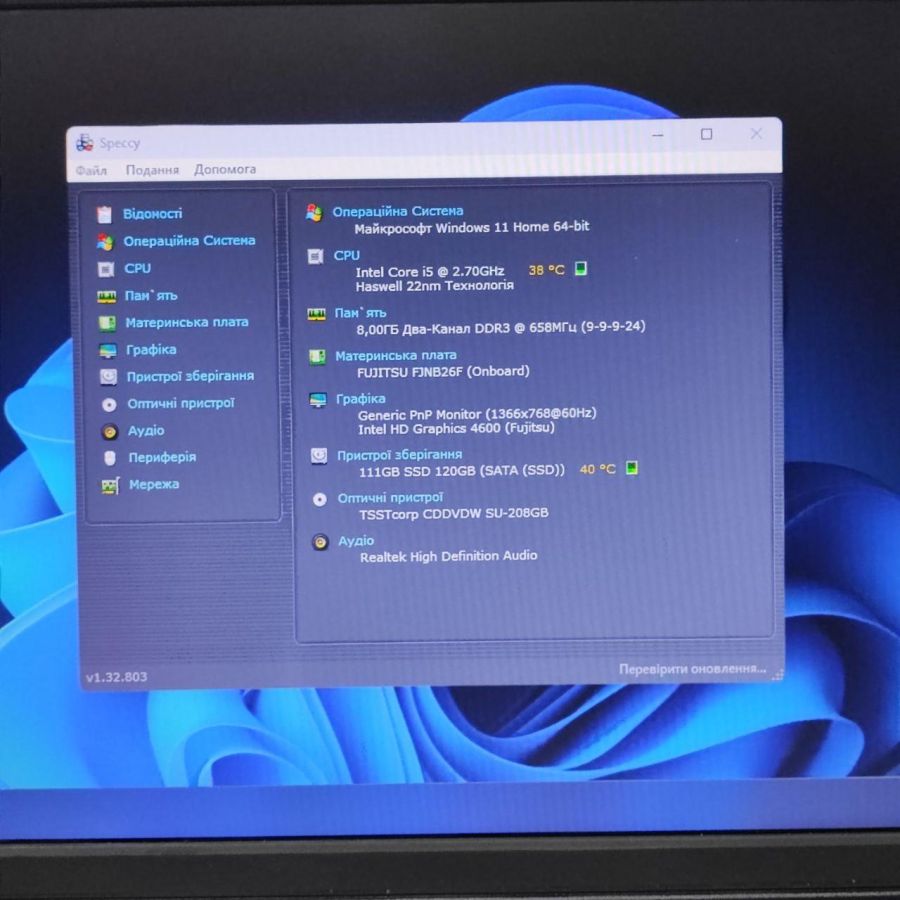This screenshot has width=900, height=900.
Task: Go to CPU section in sidebar
Action: pos(138,268)
